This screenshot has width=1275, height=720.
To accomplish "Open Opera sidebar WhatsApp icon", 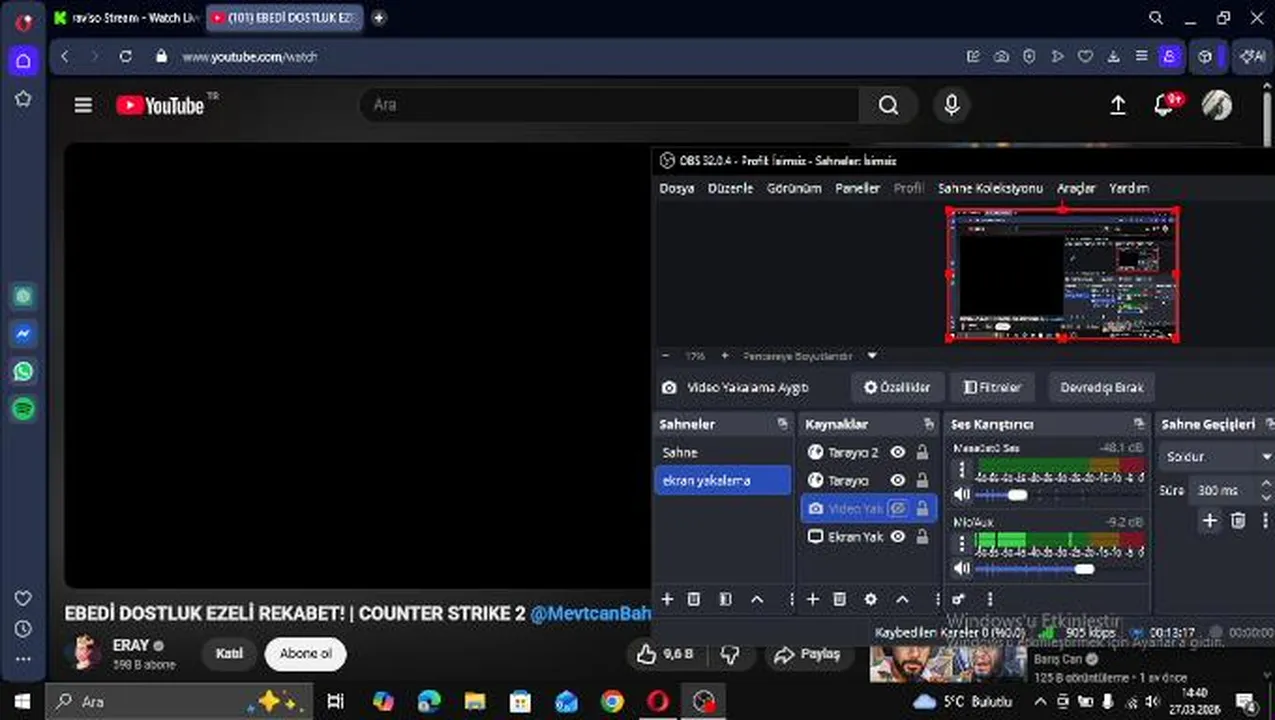I will [x=23, y=371].
